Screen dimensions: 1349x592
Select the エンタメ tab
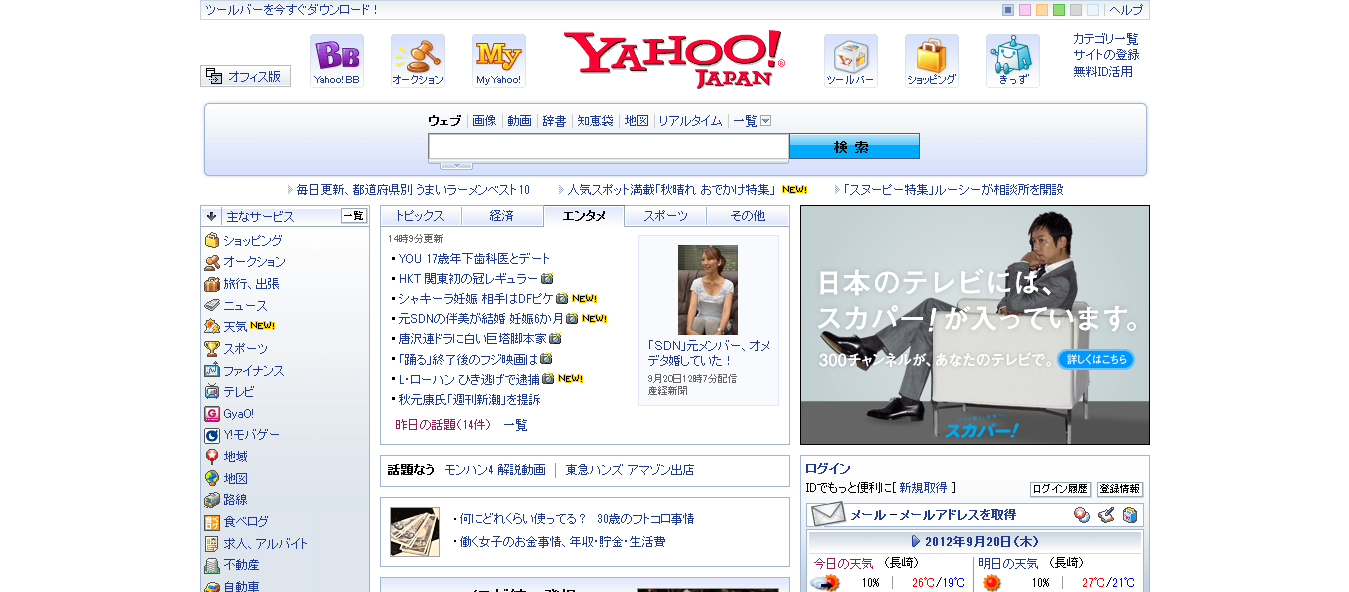(584, 216)
